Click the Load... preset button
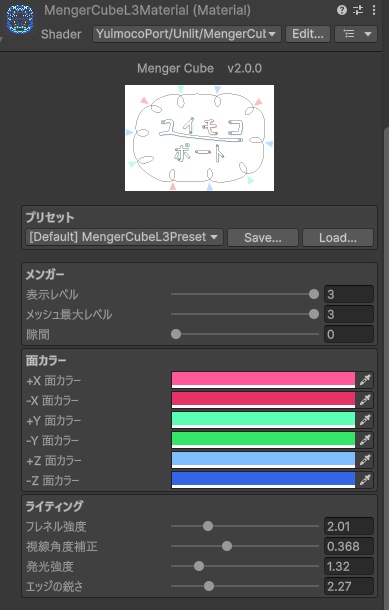389x610 pixels. pos(338,237)
